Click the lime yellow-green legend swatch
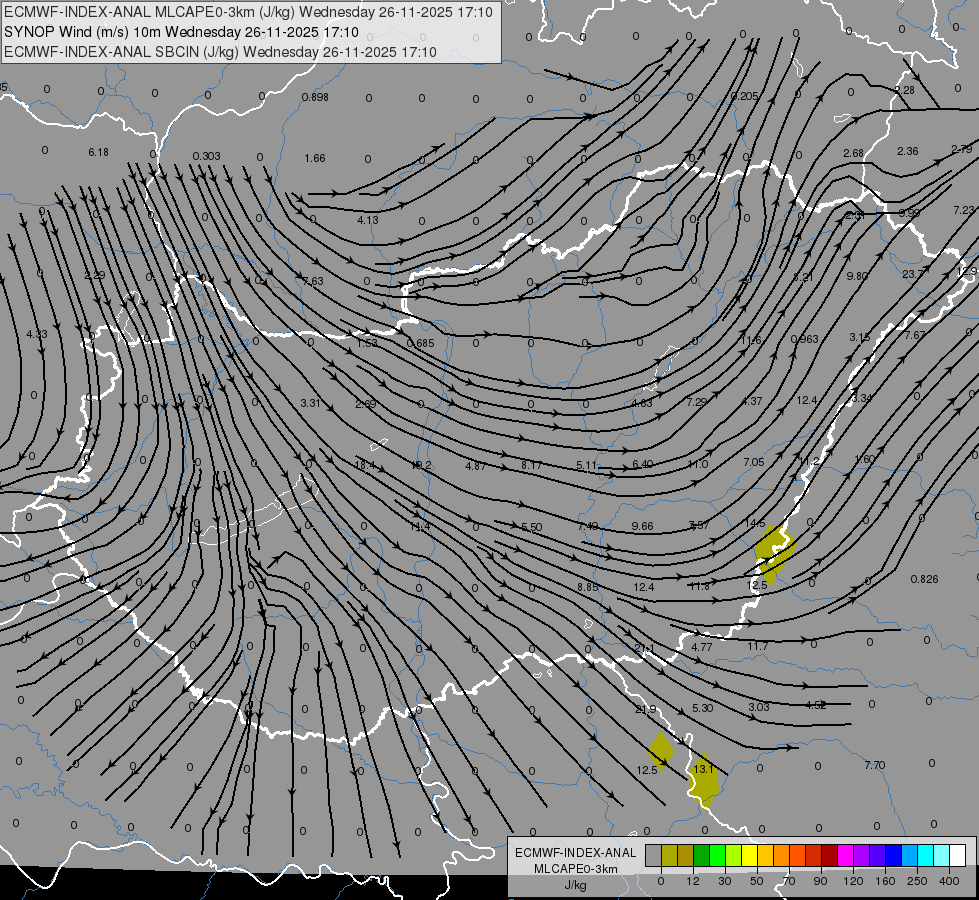This screenshot has width=979, height=900. pyautogui.click(x=734, y=855)
